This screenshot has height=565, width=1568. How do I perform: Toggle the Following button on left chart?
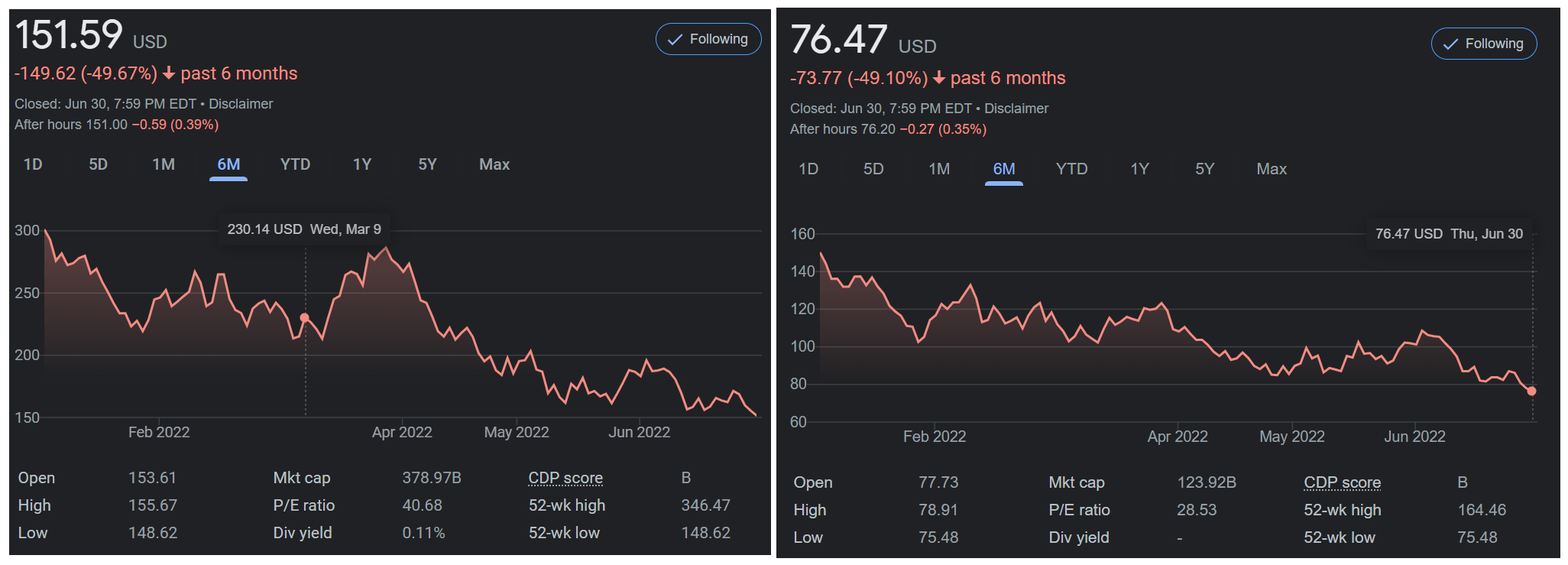pyautogui.click(x=708, y=39)
